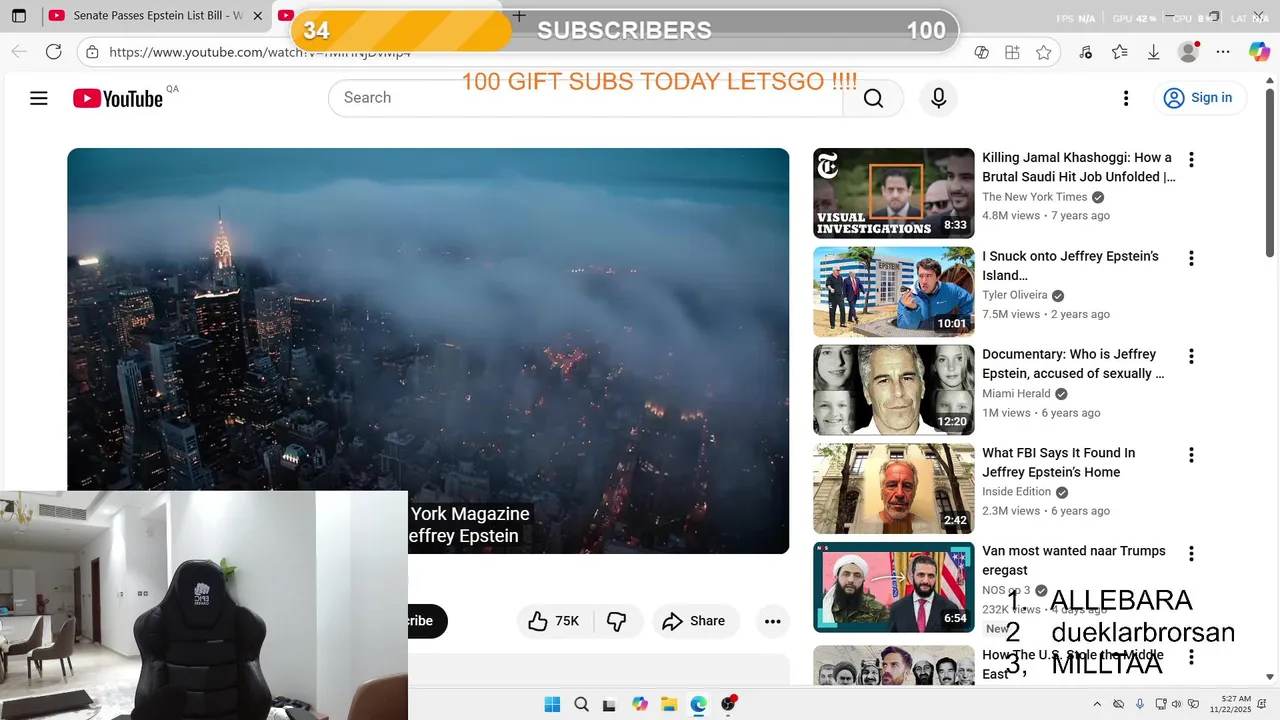Go to the YouTube home logo
The image size is (1280, 720).
tap(118, 98)
